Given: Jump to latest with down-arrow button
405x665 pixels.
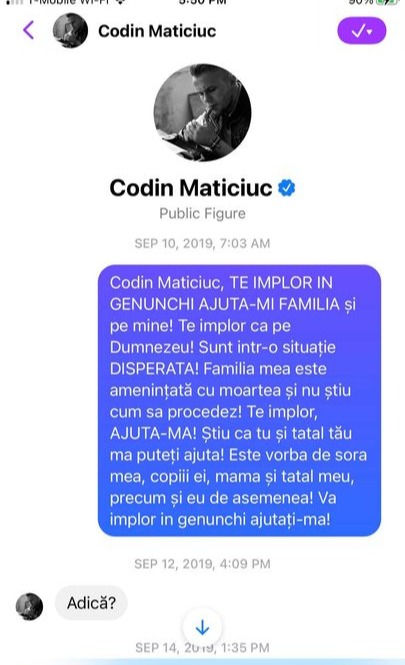Looking at the screenshot, I should click(x=202, y=627).
